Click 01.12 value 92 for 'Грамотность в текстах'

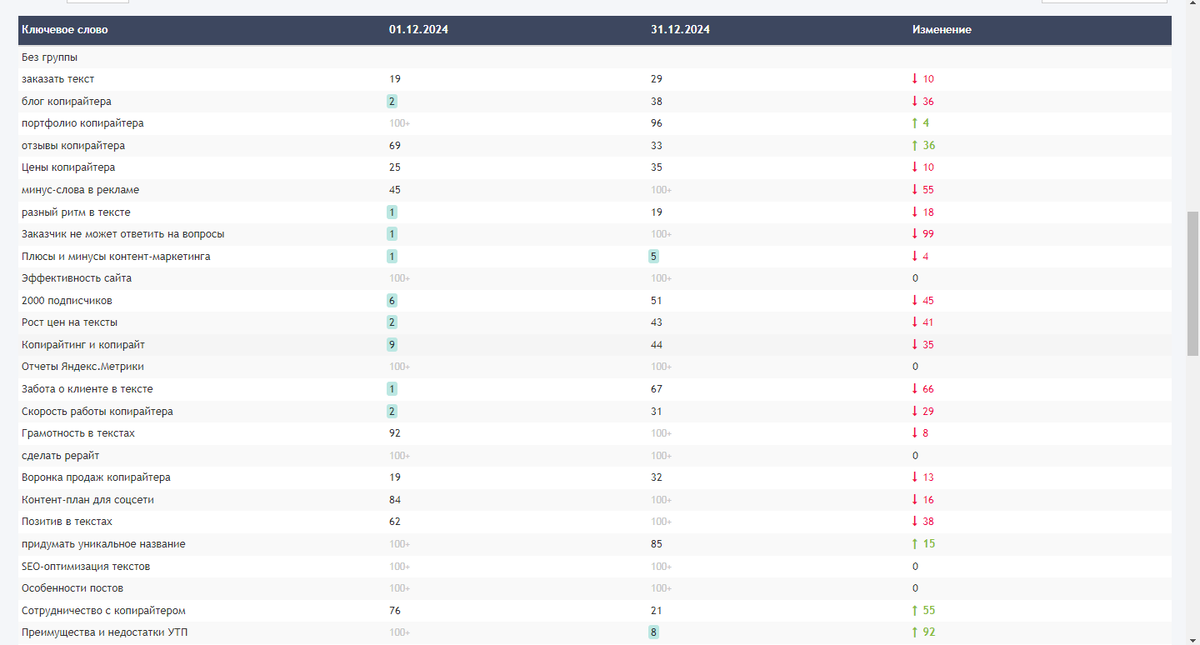[395, 433]
